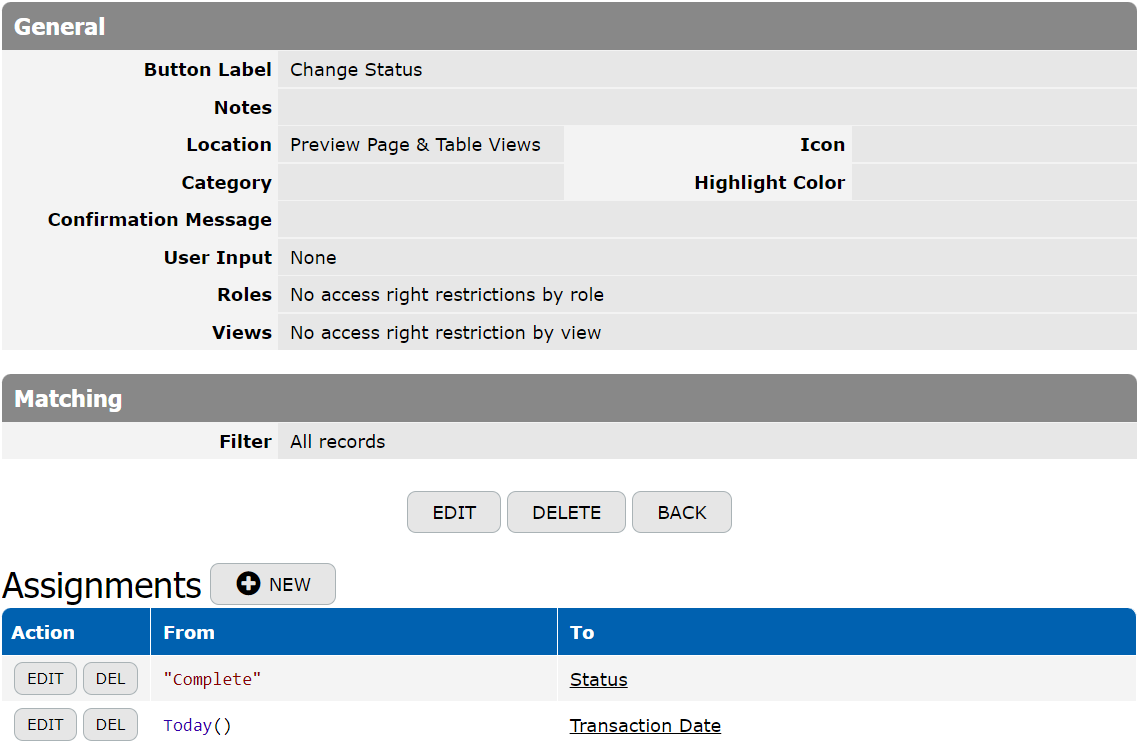Click the DELETE button
1140x753 pixels.
pyautogui.click(x=566, y=512)
